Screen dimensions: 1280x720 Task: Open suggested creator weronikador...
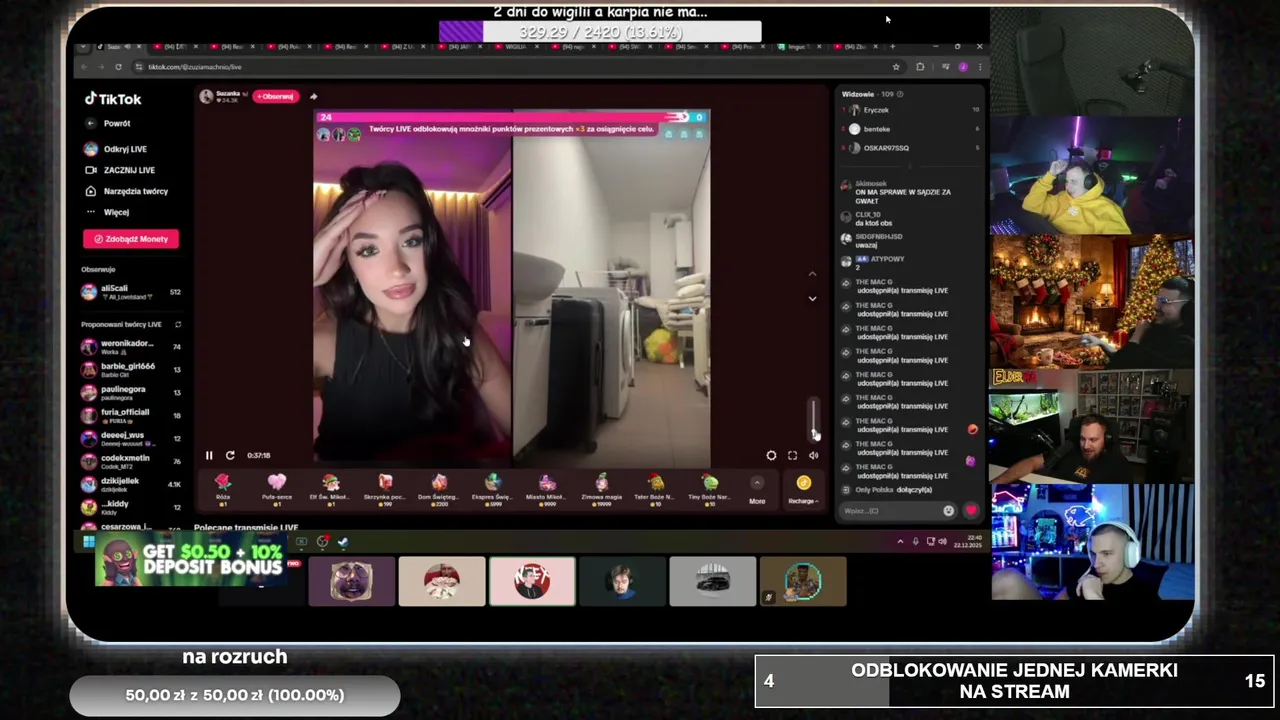click(x=131, y=346)
